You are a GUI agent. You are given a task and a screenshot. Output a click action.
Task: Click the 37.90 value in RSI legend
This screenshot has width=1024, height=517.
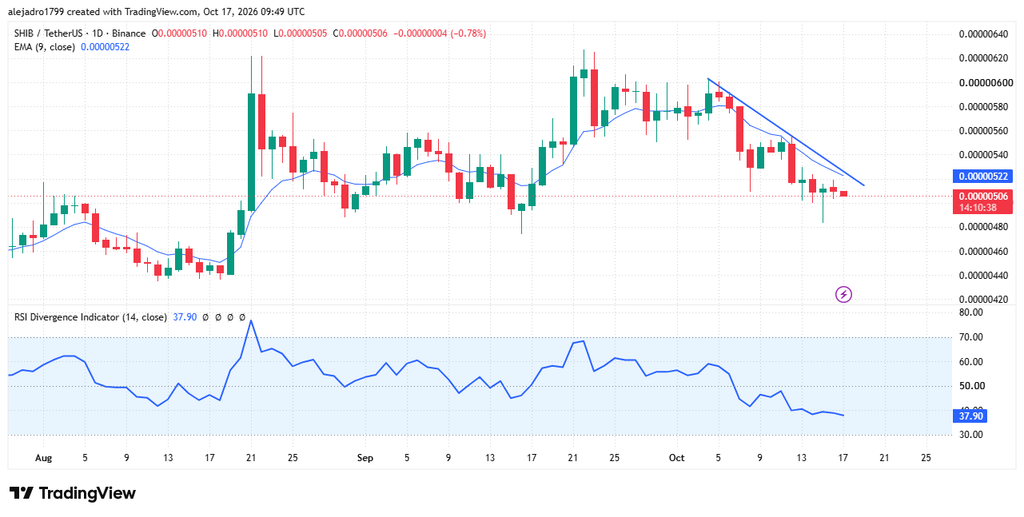[184, 317]
